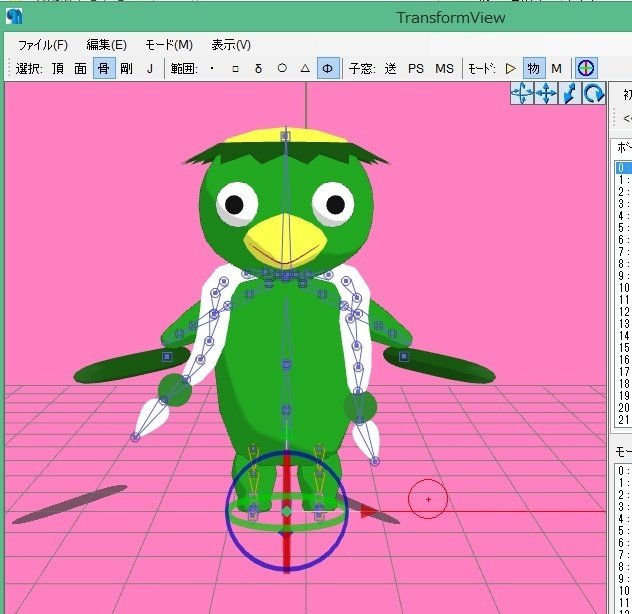The image size is (632, 614).
Task: Select the right arm square bone marker
Action: tap(403, 356)
